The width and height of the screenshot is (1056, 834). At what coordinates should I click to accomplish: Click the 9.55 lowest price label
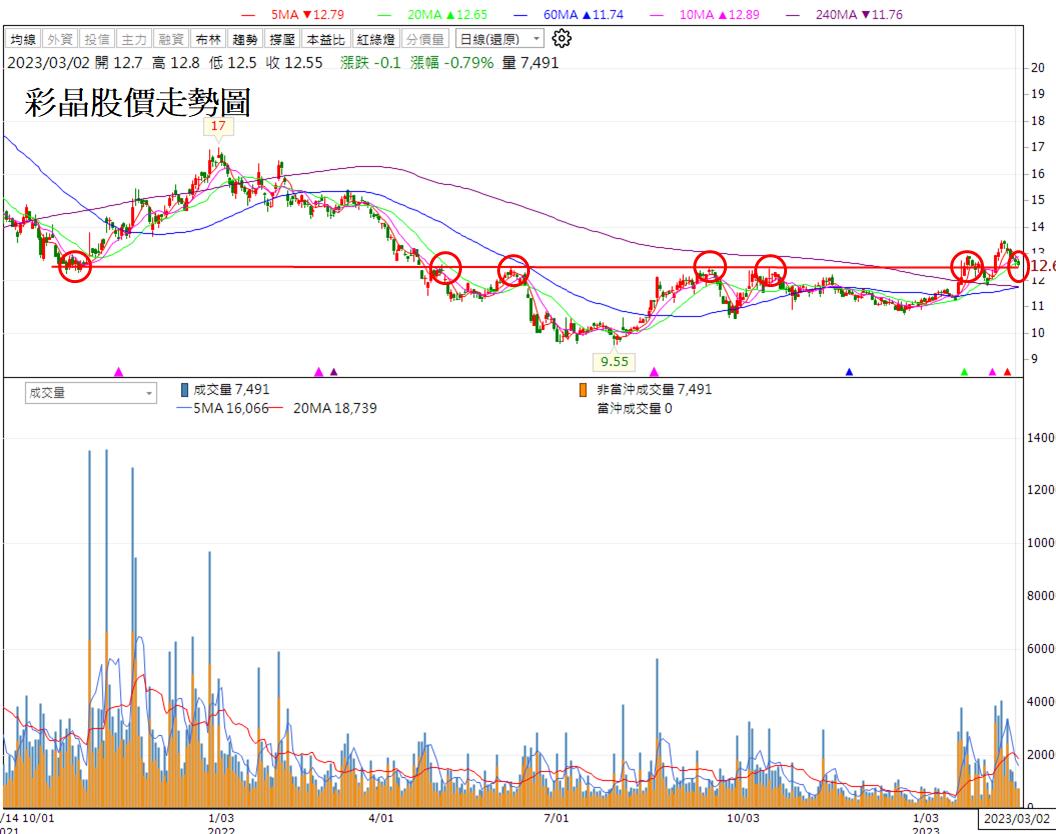(613, 361)
